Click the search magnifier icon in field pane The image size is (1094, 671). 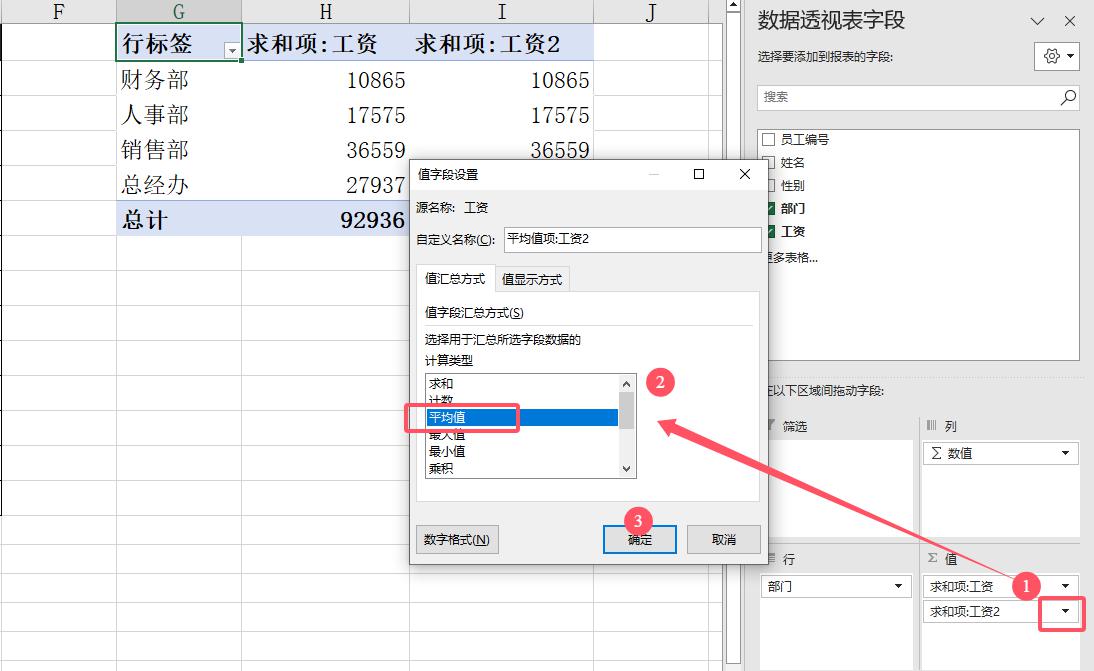[1068, 98]
